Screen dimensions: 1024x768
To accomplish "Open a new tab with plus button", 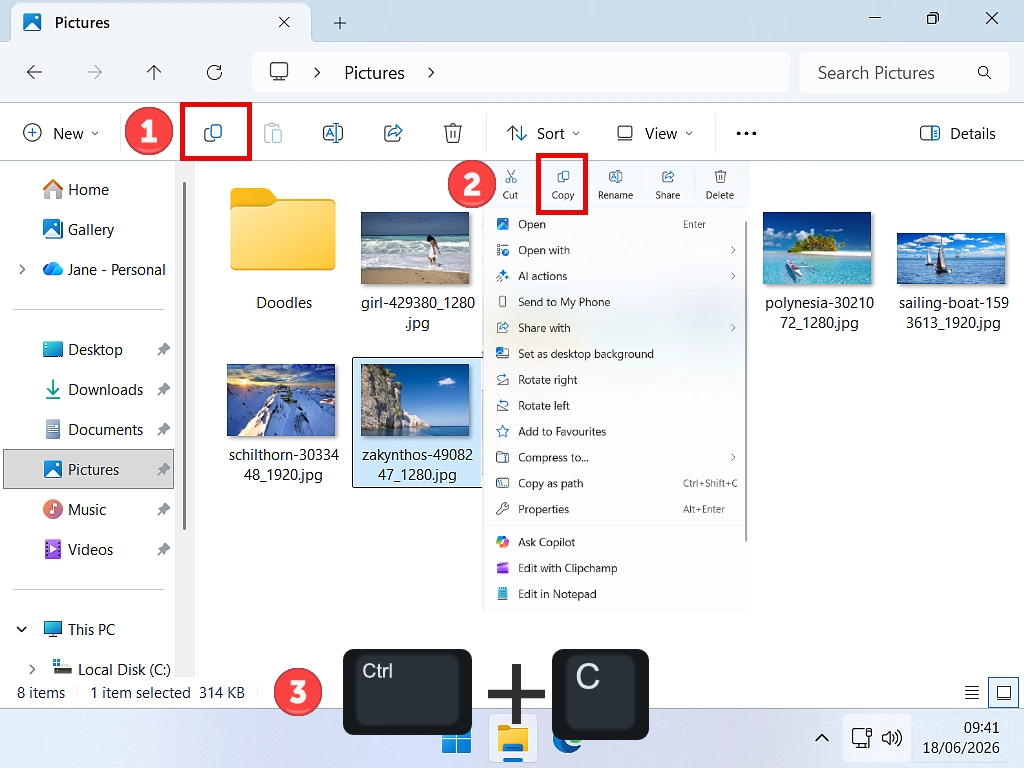I will 340,23.
